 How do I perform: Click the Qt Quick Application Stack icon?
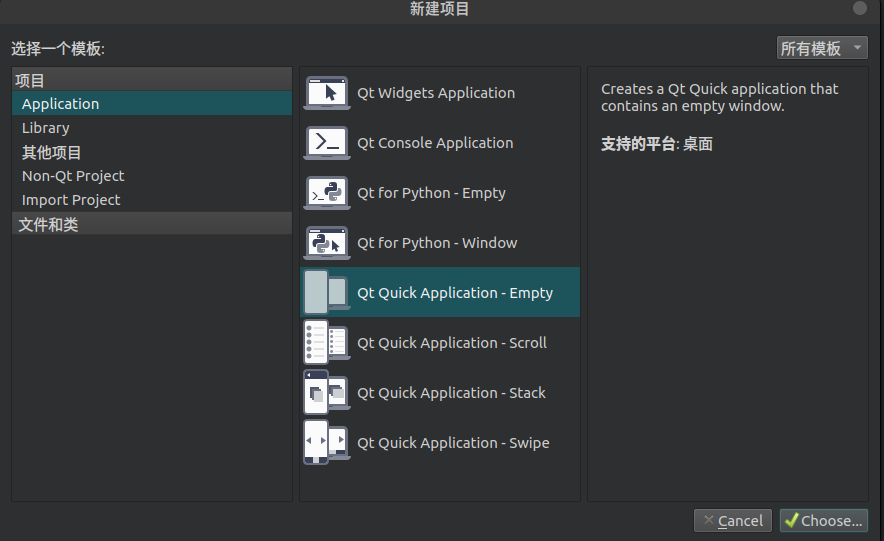pyautogui.click(x=327, y=393)
